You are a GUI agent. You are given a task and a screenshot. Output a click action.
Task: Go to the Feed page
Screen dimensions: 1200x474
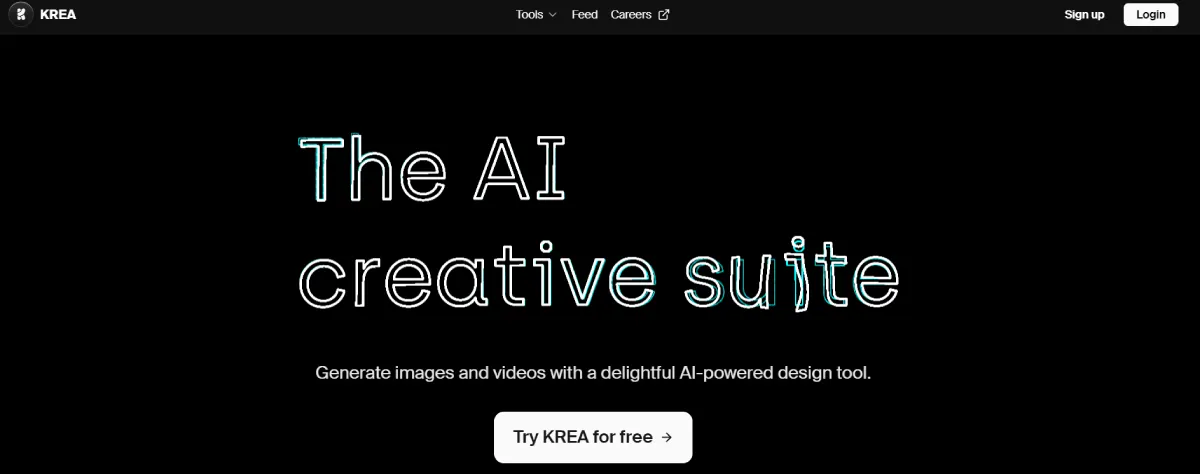pos(584,15)
